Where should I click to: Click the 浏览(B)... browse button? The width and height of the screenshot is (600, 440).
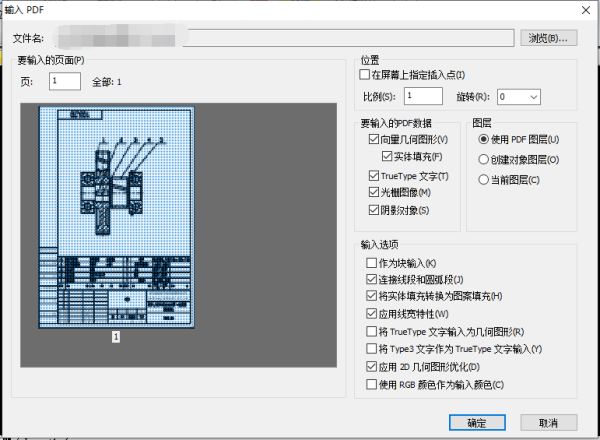tap(548, 38)
